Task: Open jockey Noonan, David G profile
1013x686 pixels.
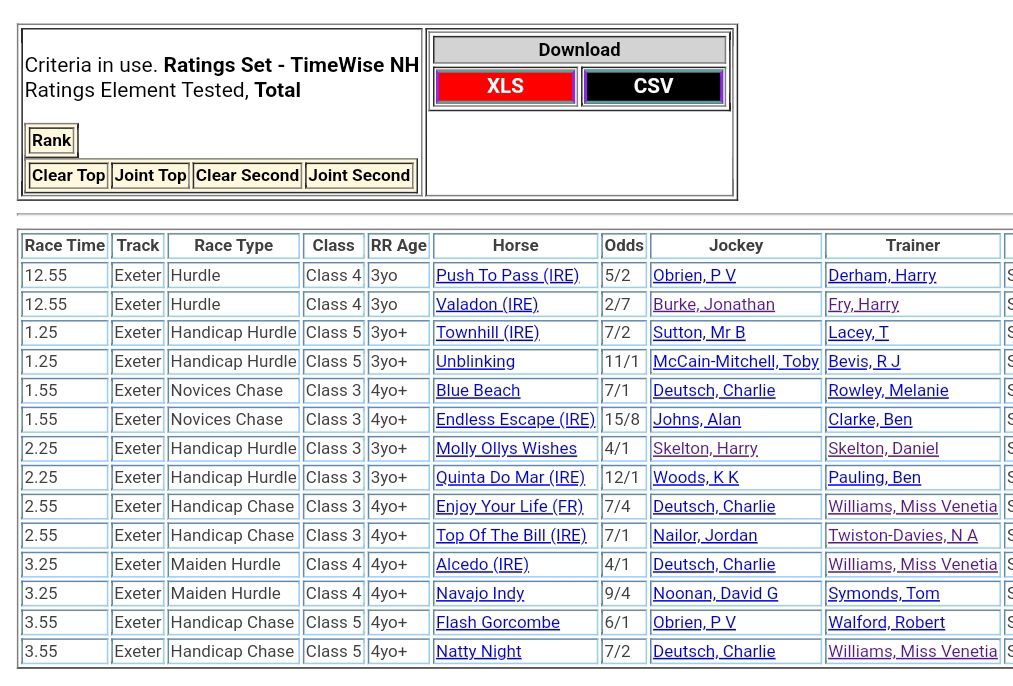Action: (x=715, y=594)
